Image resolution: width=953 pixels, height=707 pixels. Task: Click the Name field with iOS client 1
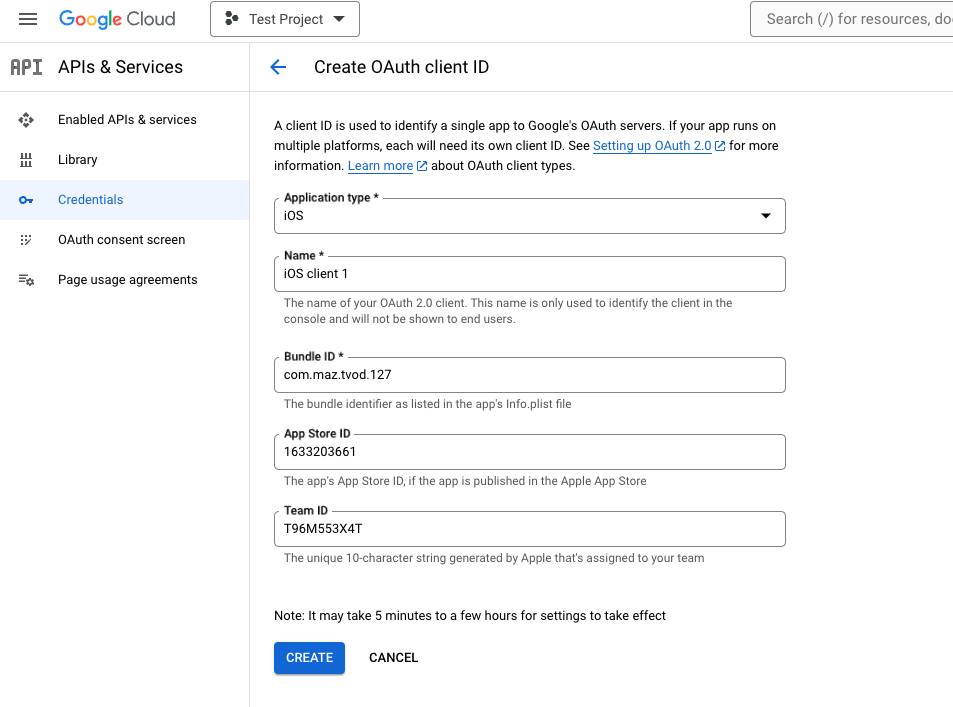[x=529, y=274]
